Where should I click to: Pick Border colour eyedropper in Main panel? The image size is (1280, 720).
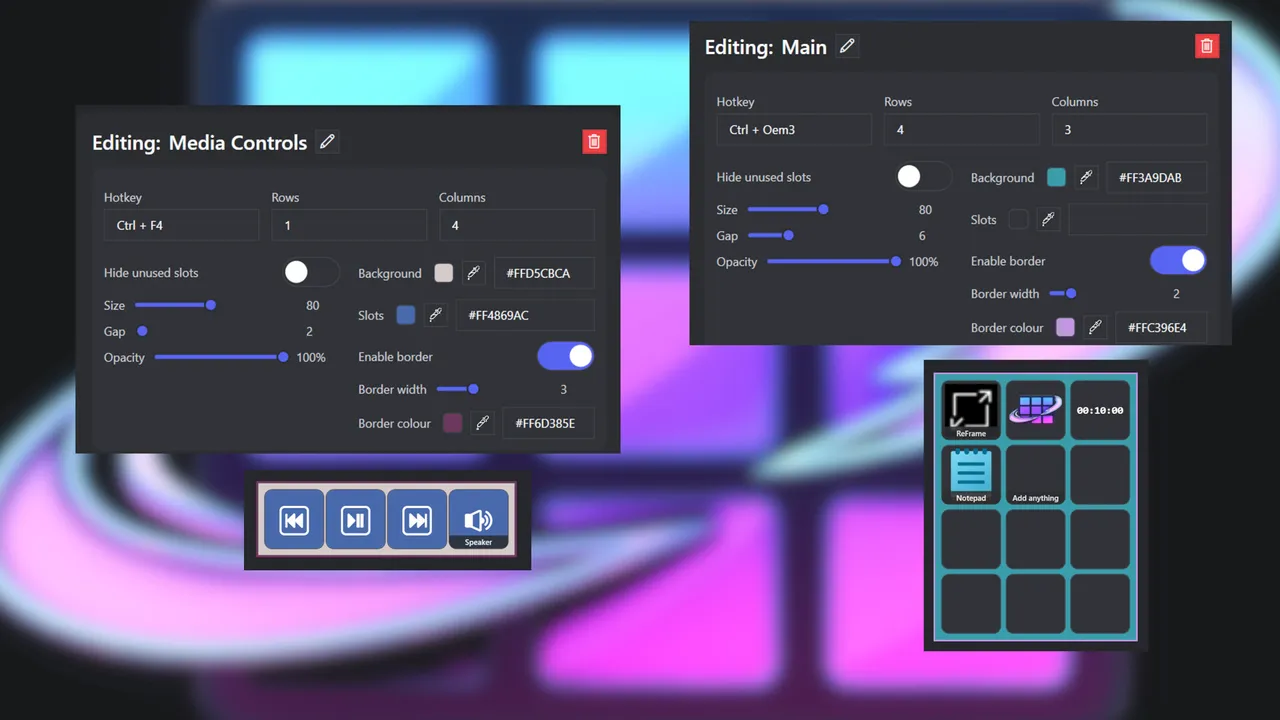tap(1095, 327)
